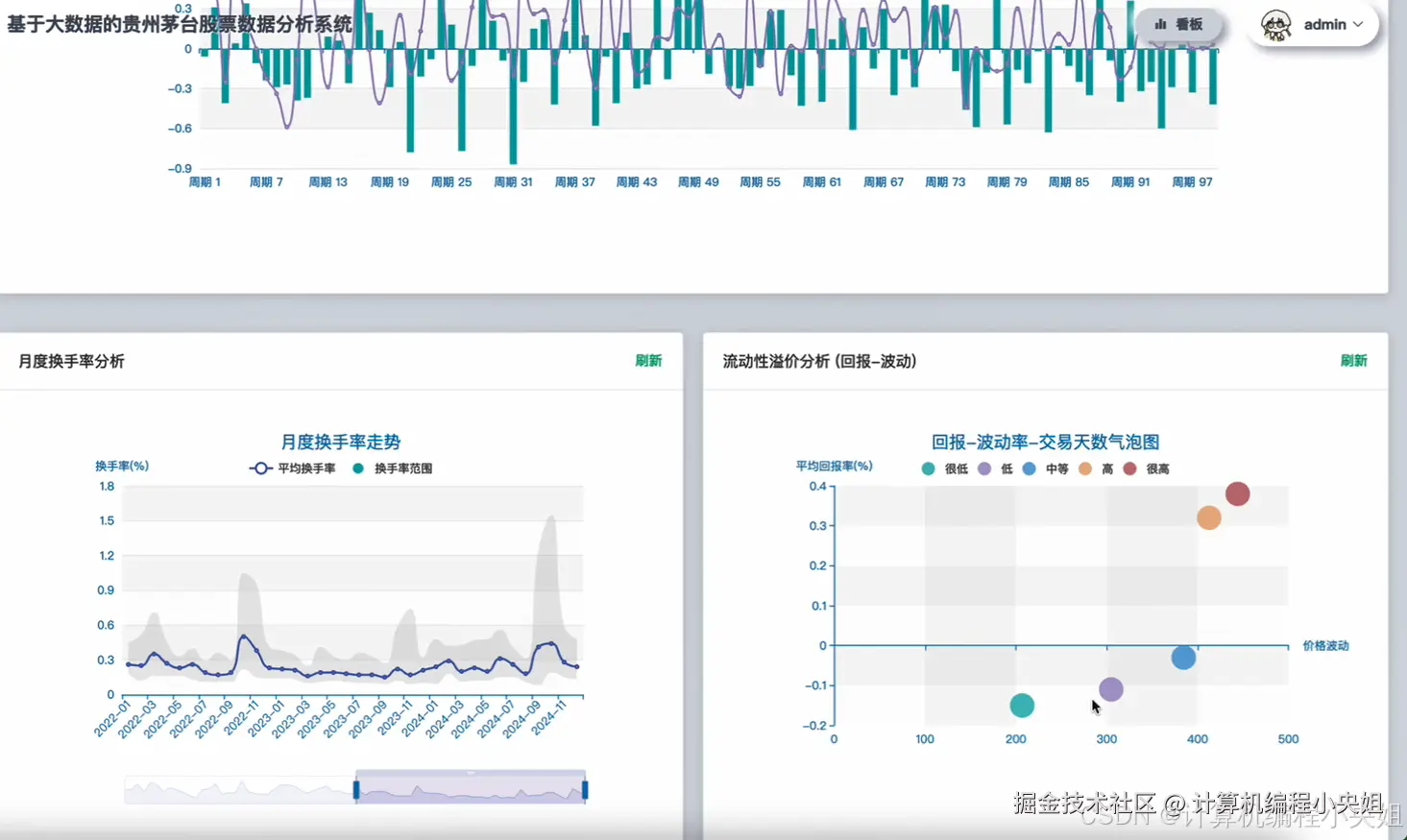The image size is (1407, 840).
Task: Click the 回报-波动率-交易天数气泡图 title
Action: click(1045, 442)
